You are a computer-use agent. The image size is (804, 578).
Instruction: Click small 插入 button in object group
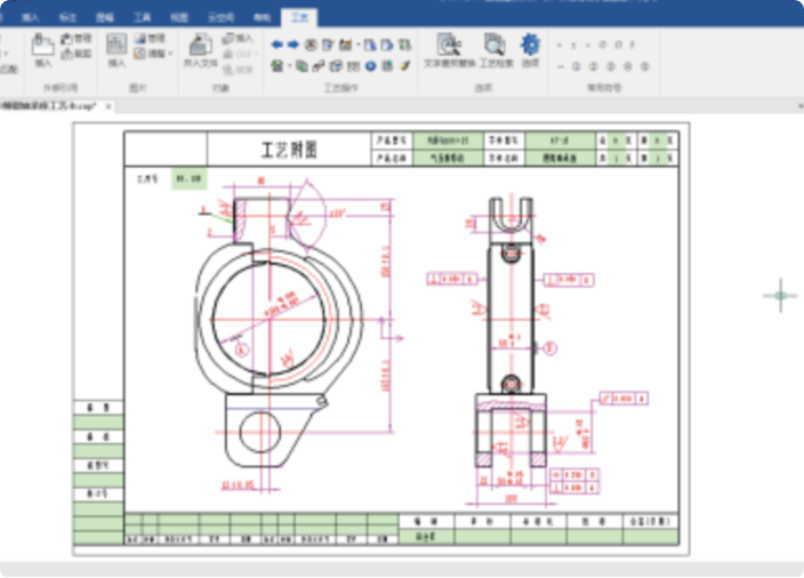238,38
